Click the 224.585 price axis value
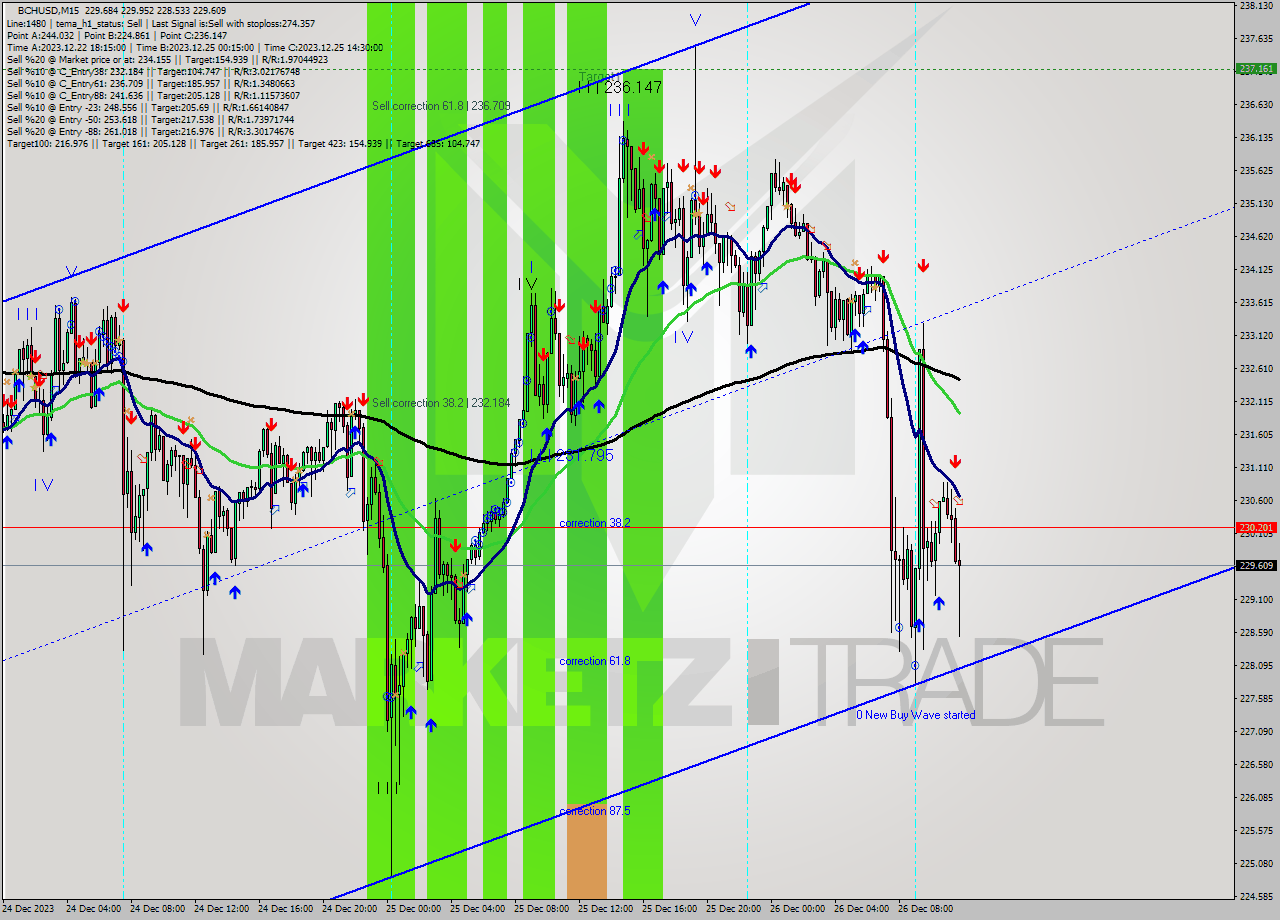This screenshot has height=920, width=1280. (1256, 896)
